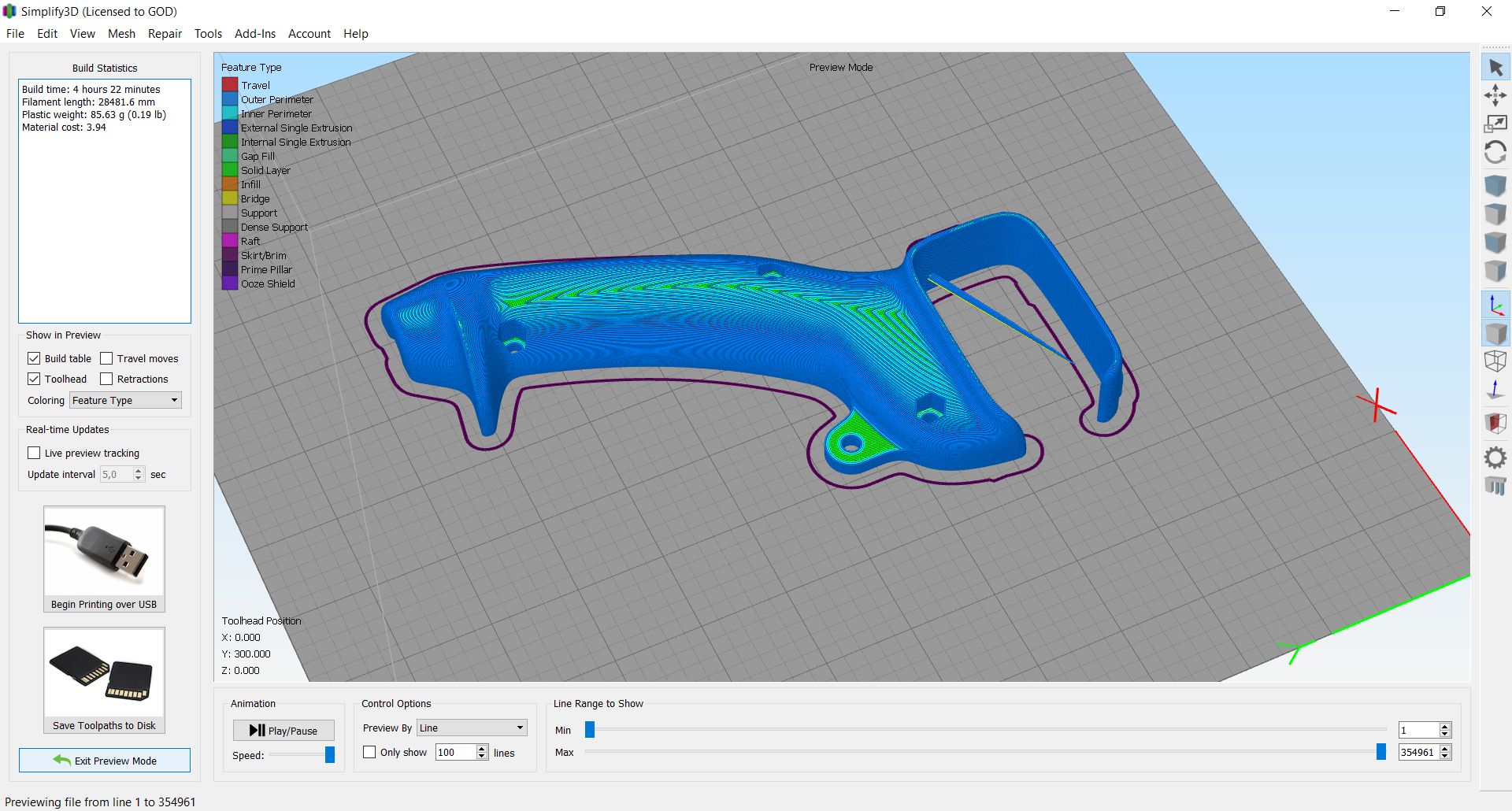Image resolution: width=1512 pixels, height=811 pixels.
Task: Open the Repair menu
Action: 165,34
